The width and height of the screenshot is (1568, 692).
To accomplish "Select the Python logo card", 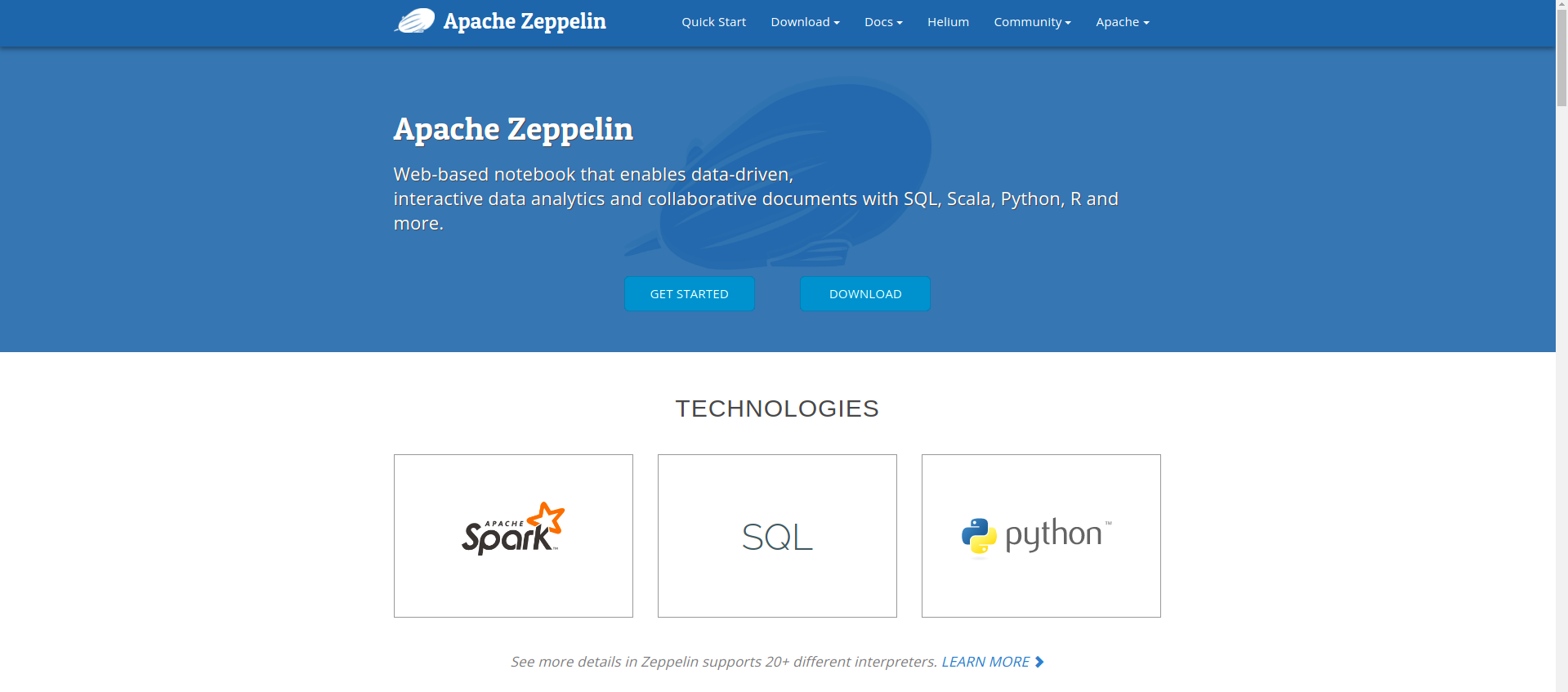I will [x=1041, y=536].
